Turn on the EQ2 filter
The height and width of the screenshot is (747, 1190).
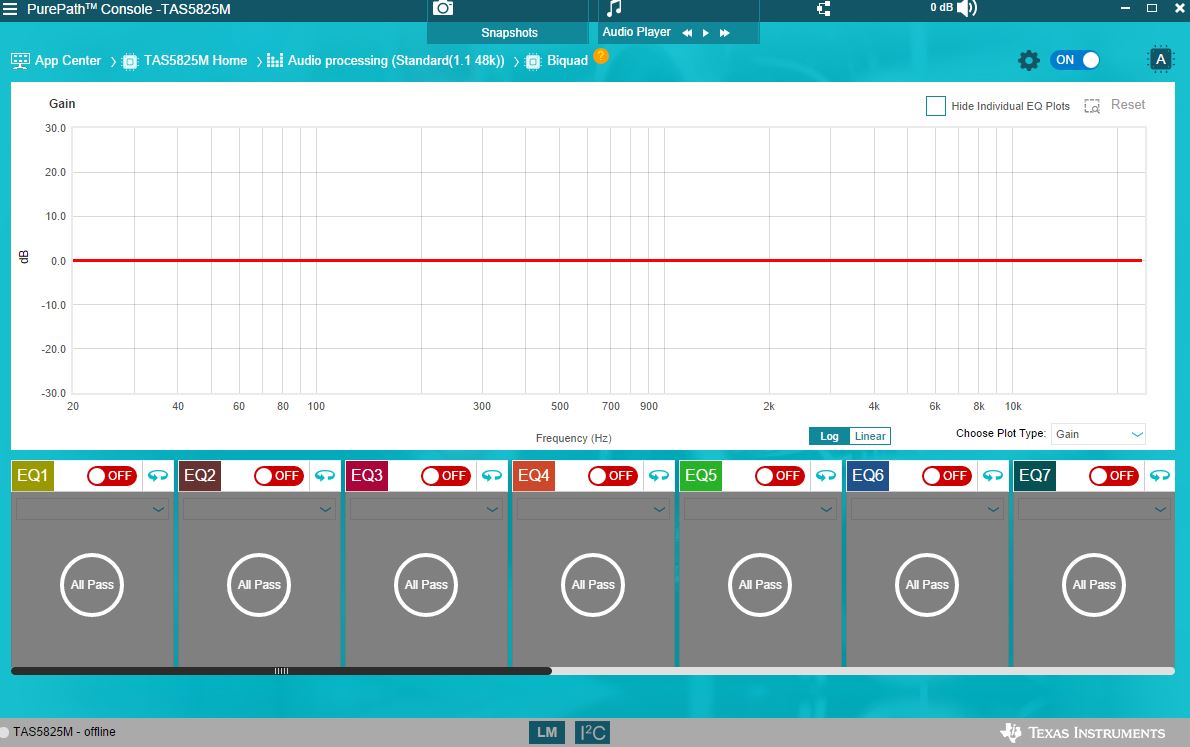(x=279, y=476)
